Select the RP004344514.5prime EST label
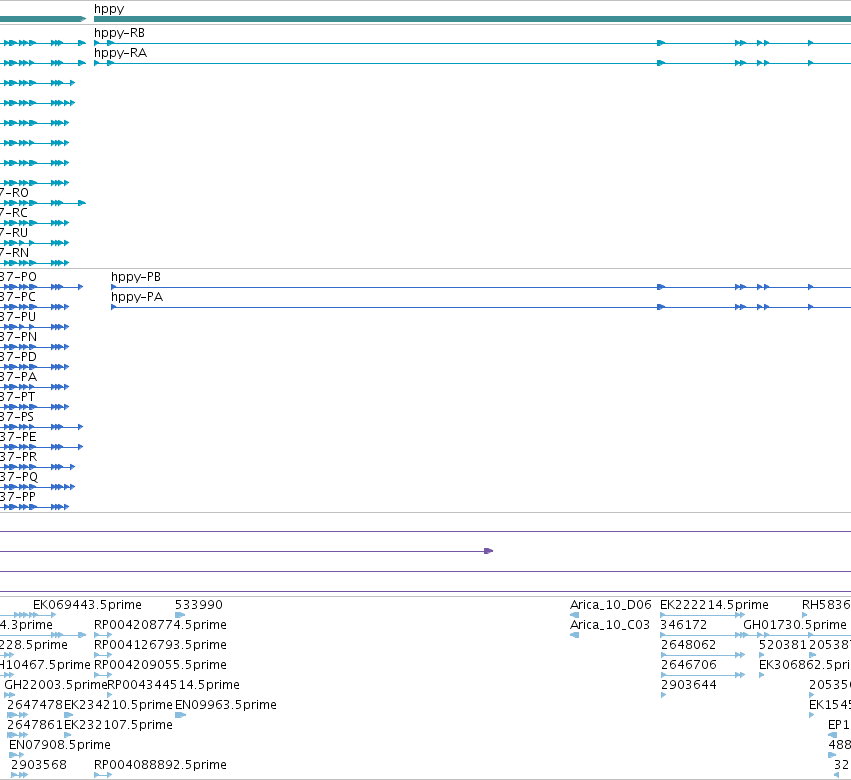This screenshot has width=851, height=780. point(174,685)
